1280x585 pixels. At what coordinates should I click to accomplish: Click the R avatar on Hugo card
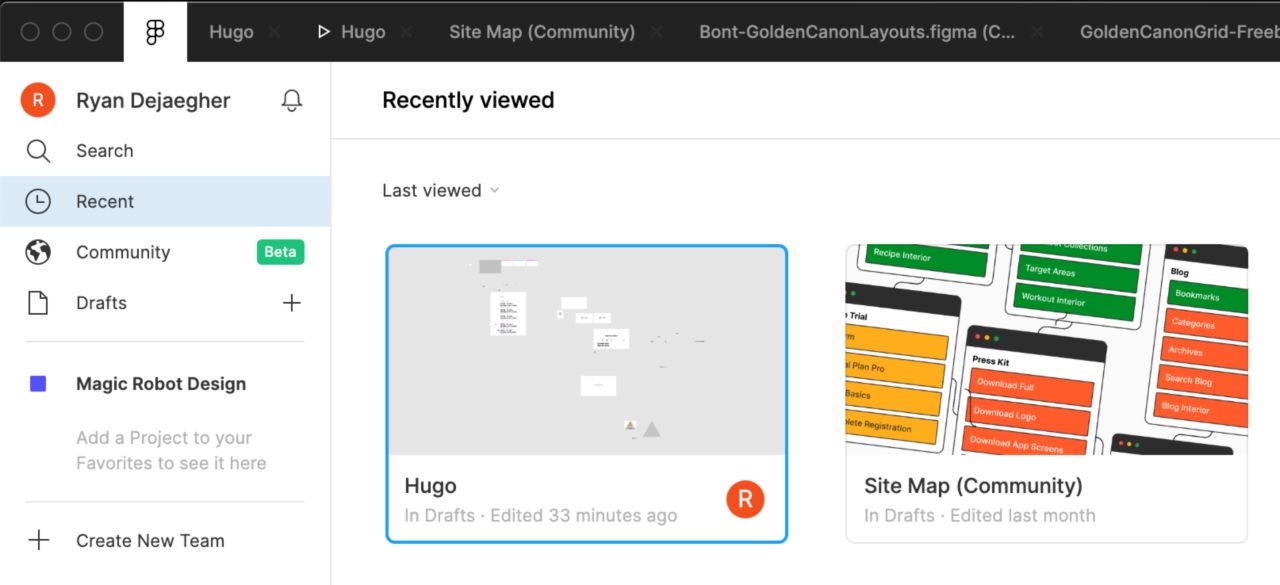pos(745,499)
